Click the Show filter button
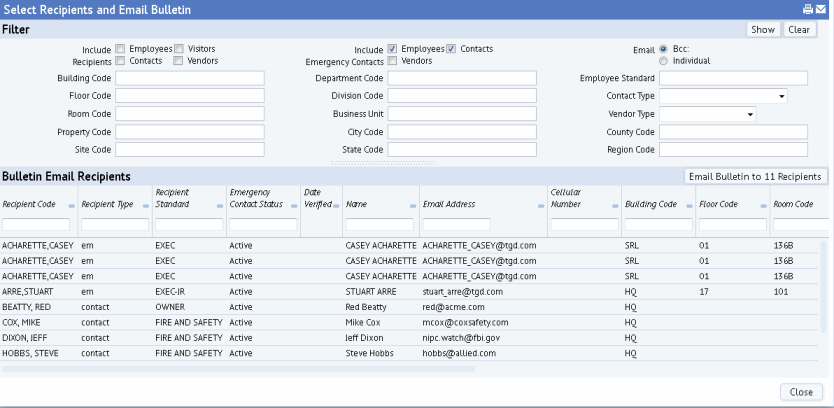This screenshot has width=834, height=408. (763, 30)
